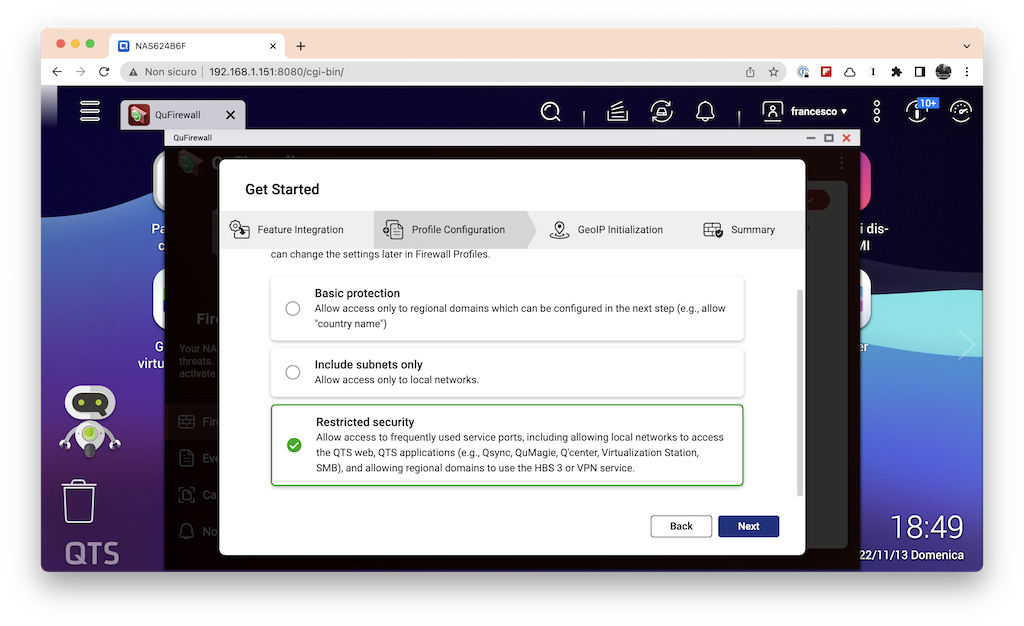Open the Chrome three-dot menu
1024x626 pixels.
[x=967, y=72]
